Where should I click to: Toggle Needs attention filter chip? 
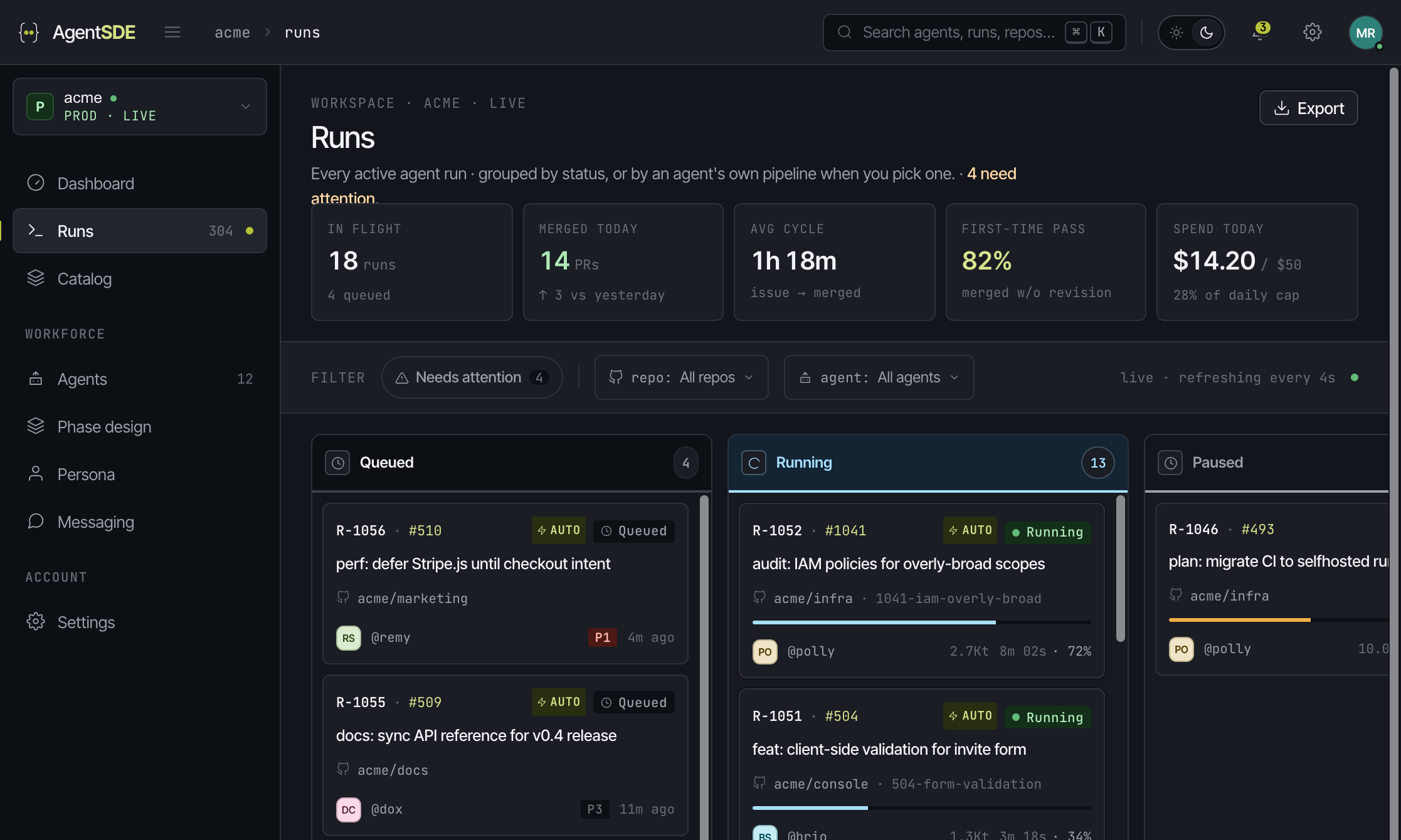[x=472, y=377]
